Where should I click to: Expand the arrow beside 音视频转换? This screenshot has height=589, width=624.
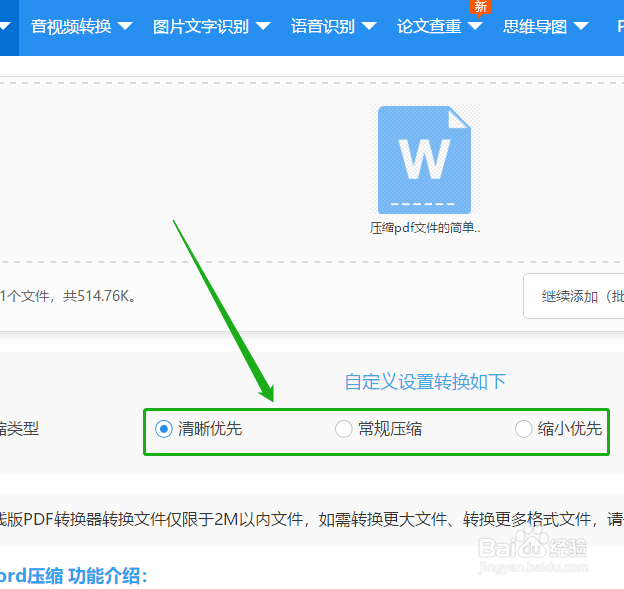(x=125, y=26)
